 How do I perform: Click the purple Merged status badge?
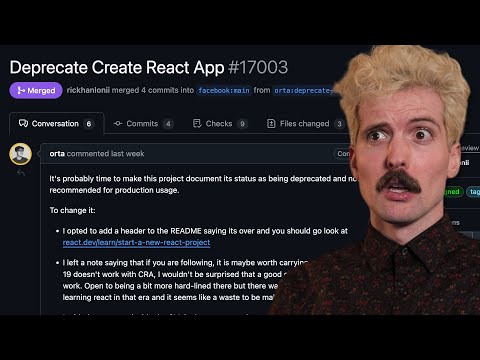tap(36, 90)
